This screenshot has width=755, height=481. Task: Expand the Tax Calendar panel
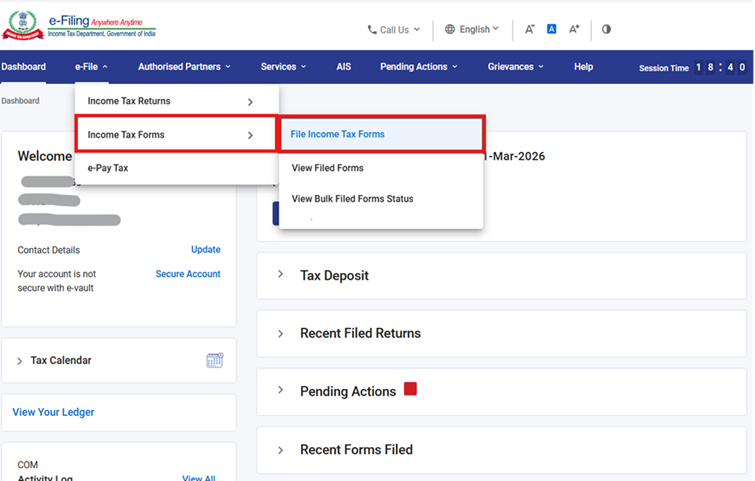click(60, 360)
